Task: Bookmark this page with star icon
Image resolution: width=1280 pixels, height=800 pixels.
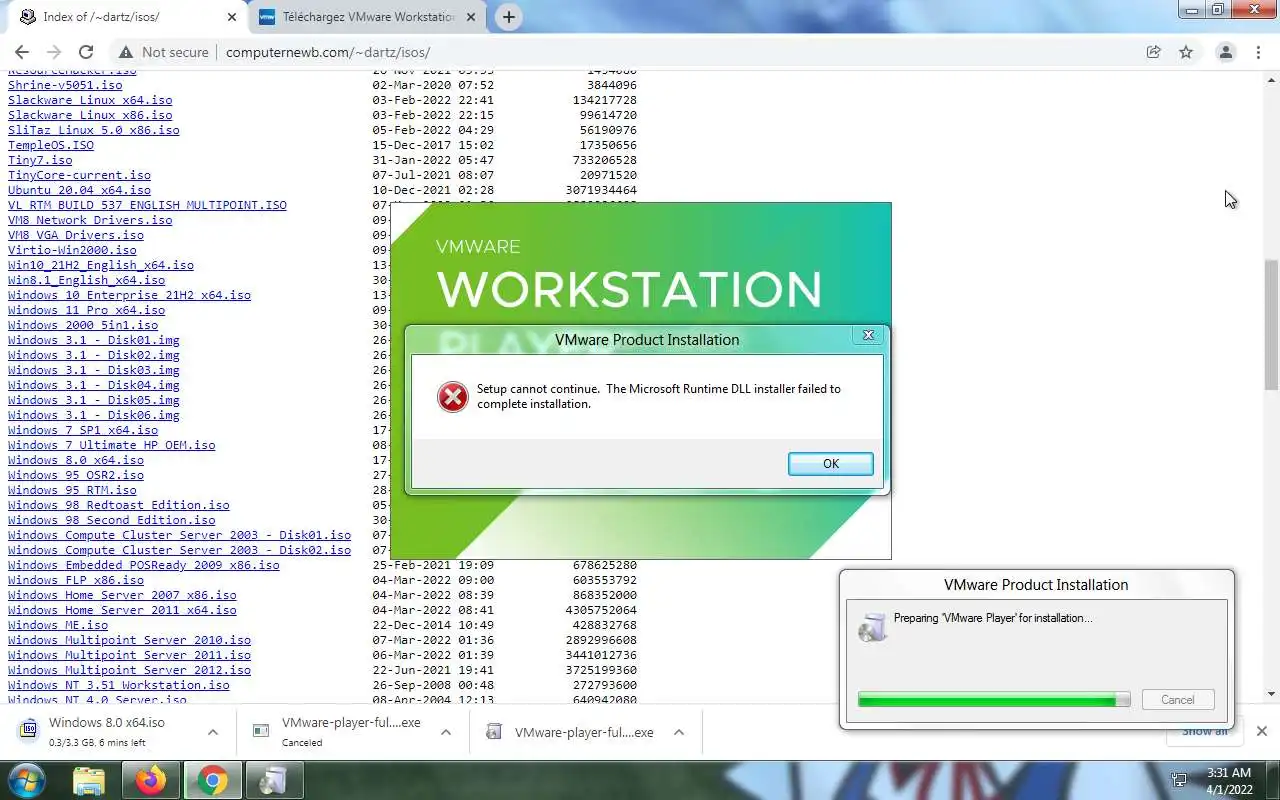Action: coord(1186,52)
